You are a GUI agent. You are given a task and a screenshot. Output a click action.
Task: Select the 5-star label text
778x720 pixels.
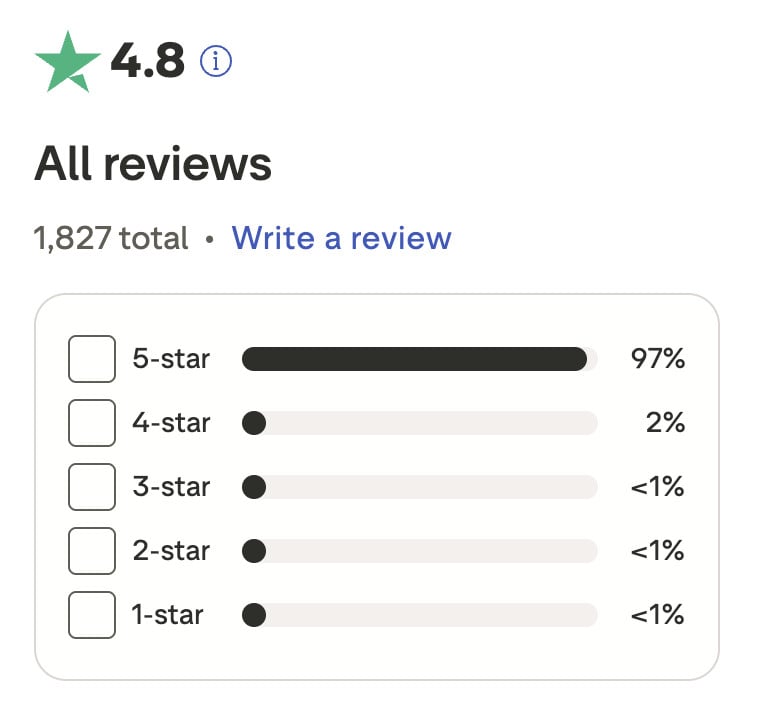click(171, 359)
